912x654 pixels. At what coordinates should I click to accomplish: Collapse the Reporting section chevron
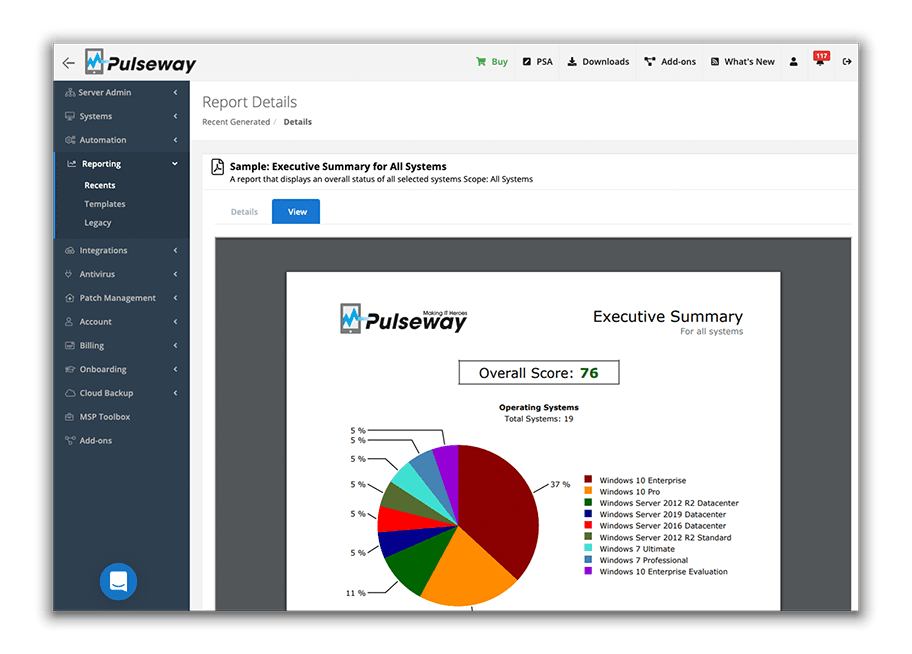174,164
